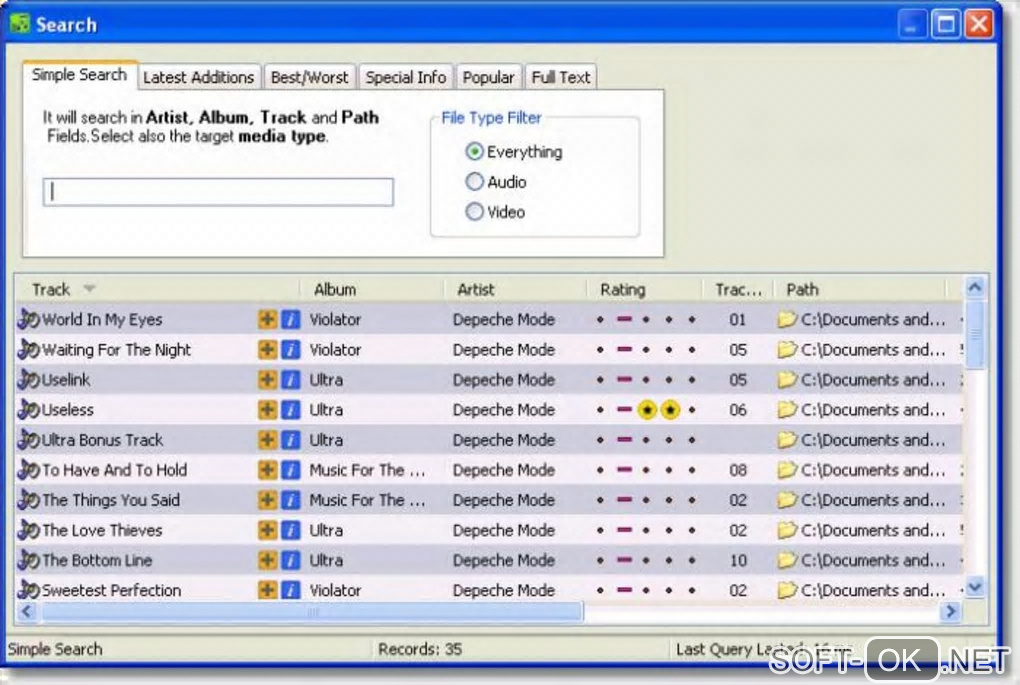Click the plus icon for Ultra Bonus Track
The width and height of the screenshot is (1020, 685).
pos(267,440)
